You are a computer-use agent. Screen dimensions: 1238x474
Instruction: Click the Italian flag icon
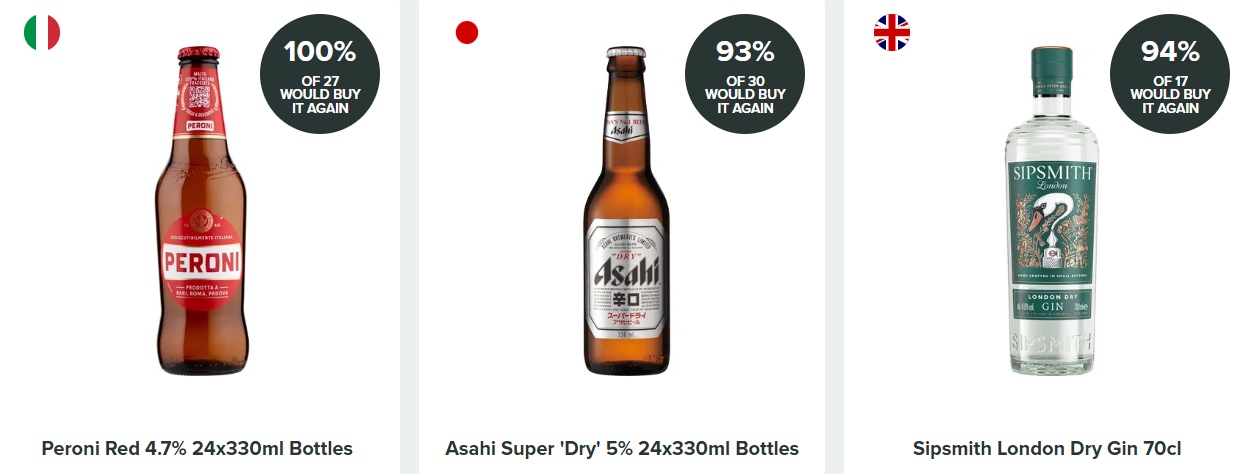pos(42,32)
